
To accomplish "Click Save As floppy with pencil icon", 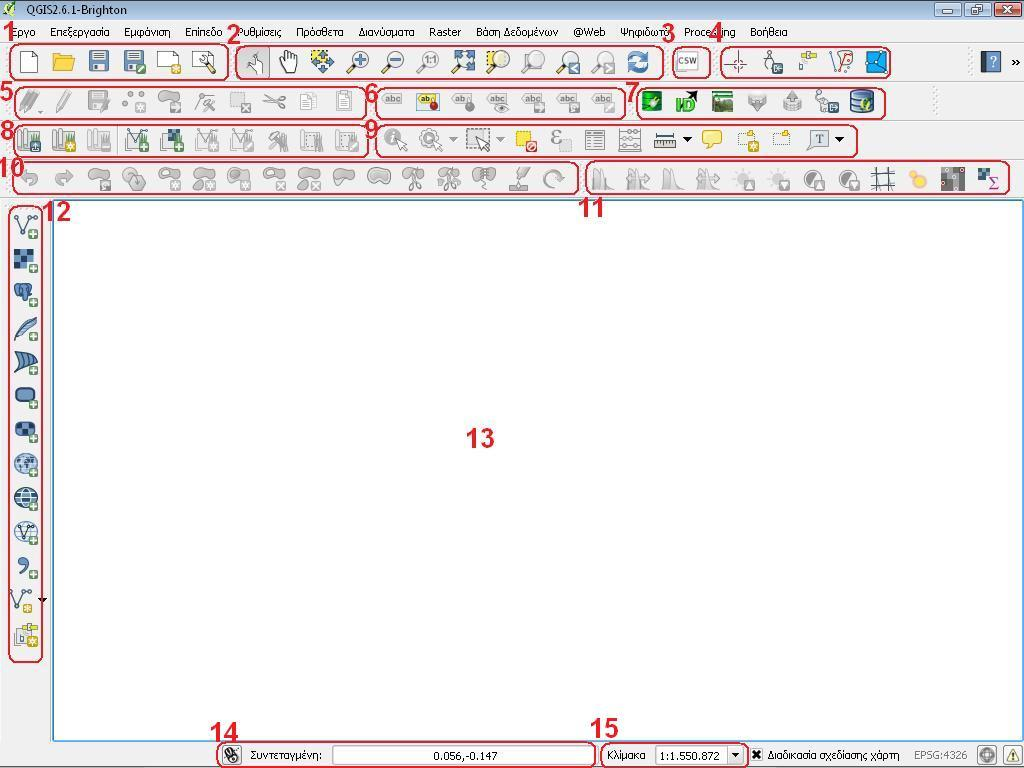I will pos(134,62).
